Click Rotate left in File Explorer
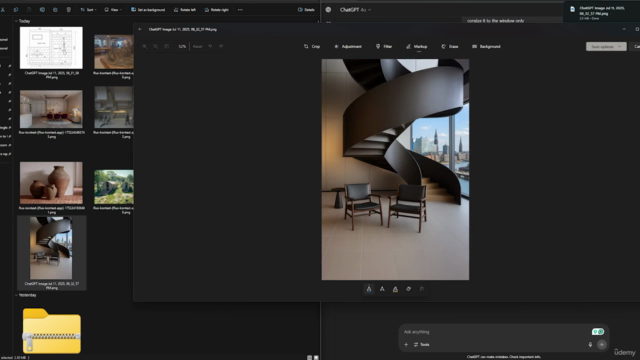This screenshot has width=640, height=360. (x=184, y=9)
